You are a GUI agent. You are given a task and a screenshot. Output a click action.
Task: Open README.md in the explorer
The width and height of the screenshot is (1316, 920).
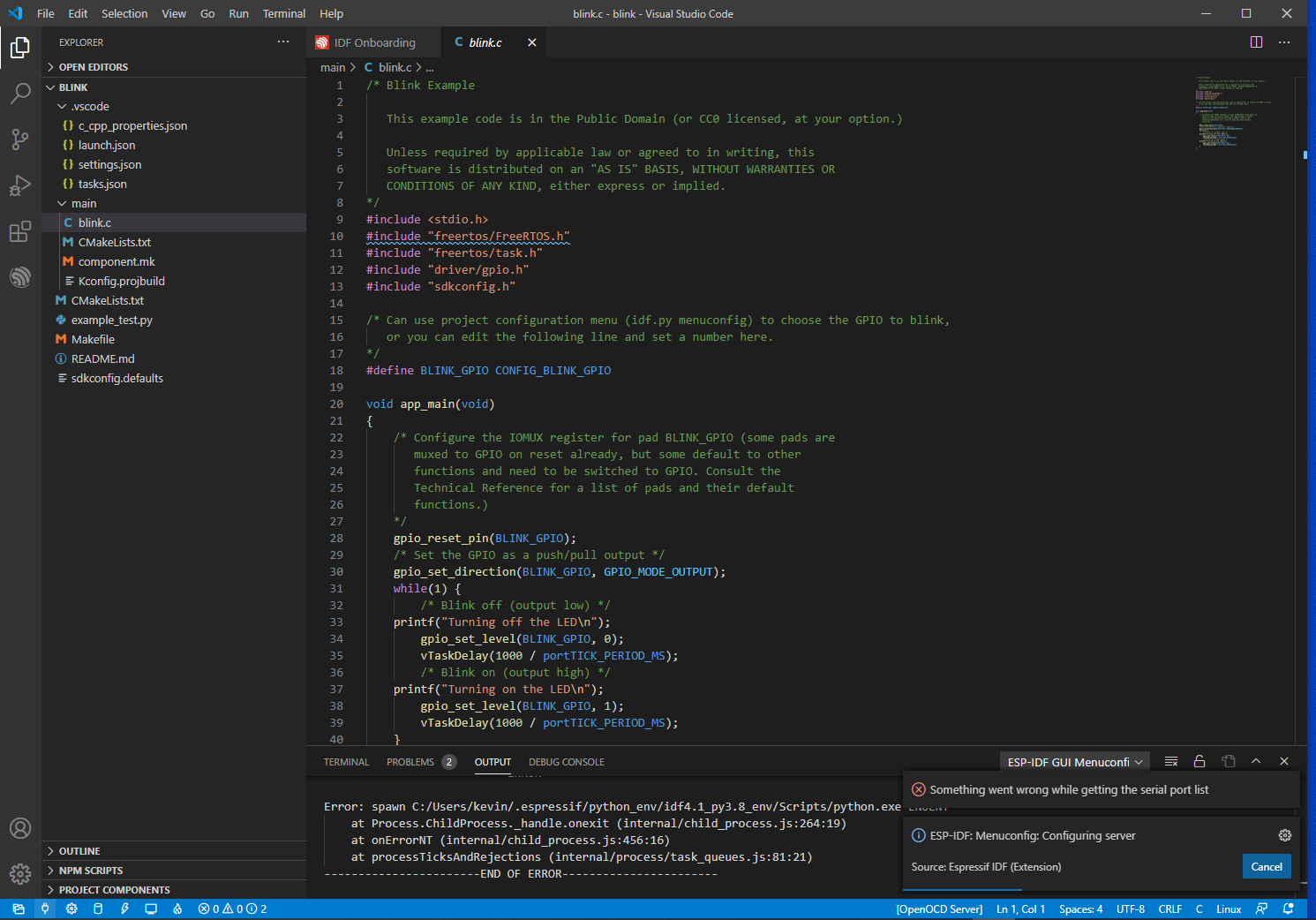174,358
